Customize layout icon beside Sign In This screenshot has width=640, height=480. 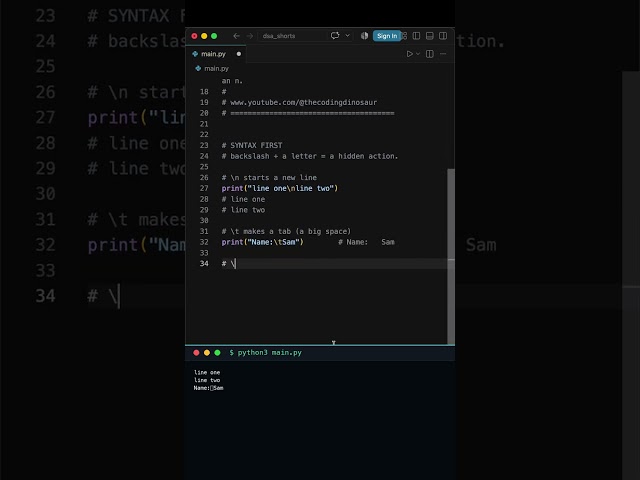point(404,36)
